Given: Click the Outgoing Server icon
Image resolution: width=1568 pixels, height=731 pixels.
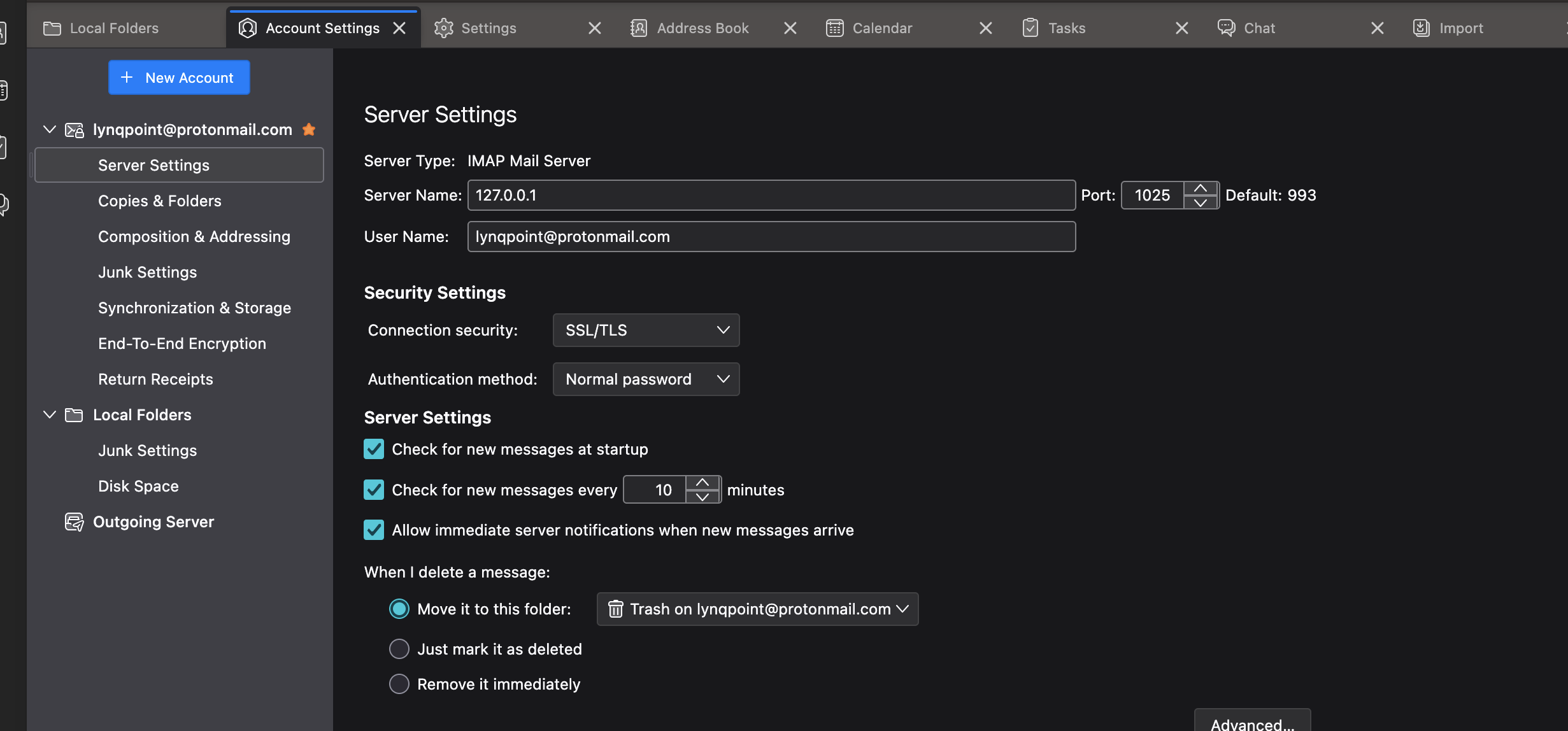Looking at the screenshot, I should pos(74,522).
